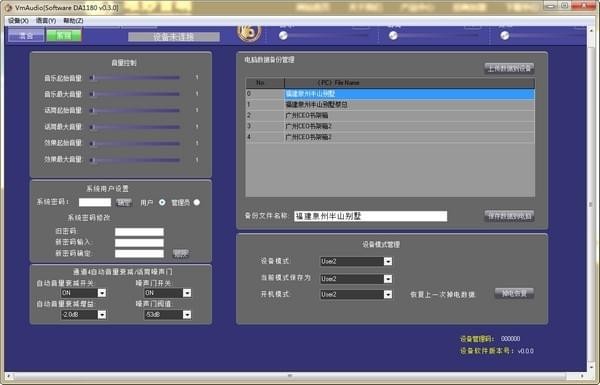Click the 设备未连接 status display
600x385 pixels.
point(174,37)
